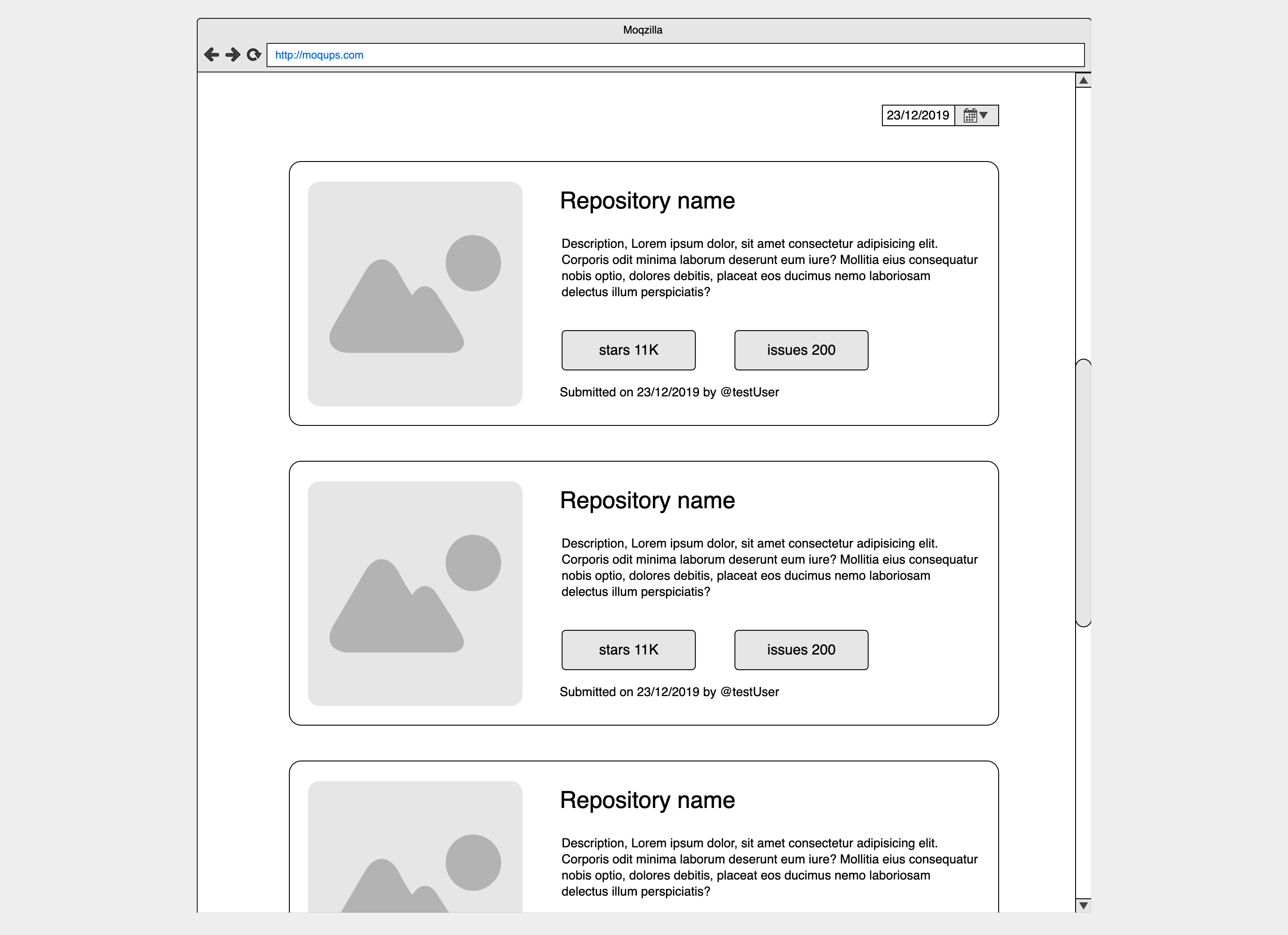Expand the date dropdown arrow
1288x935 pixels.
pyautogui.click(x=984, y=115)
